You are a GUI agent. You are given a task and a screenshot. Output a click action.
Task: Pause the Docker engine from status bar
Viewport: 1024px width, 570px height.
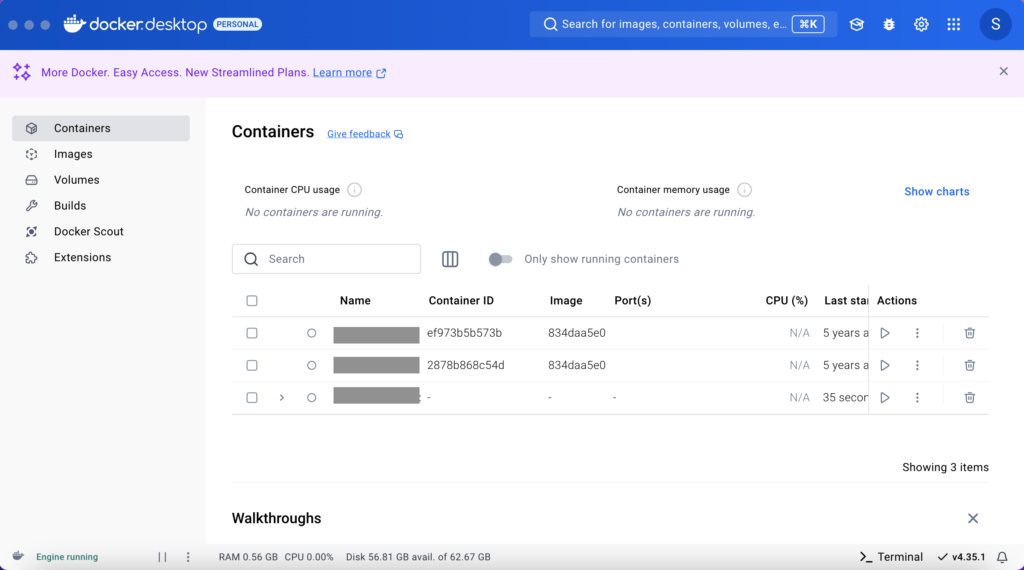tap(162, 557)
